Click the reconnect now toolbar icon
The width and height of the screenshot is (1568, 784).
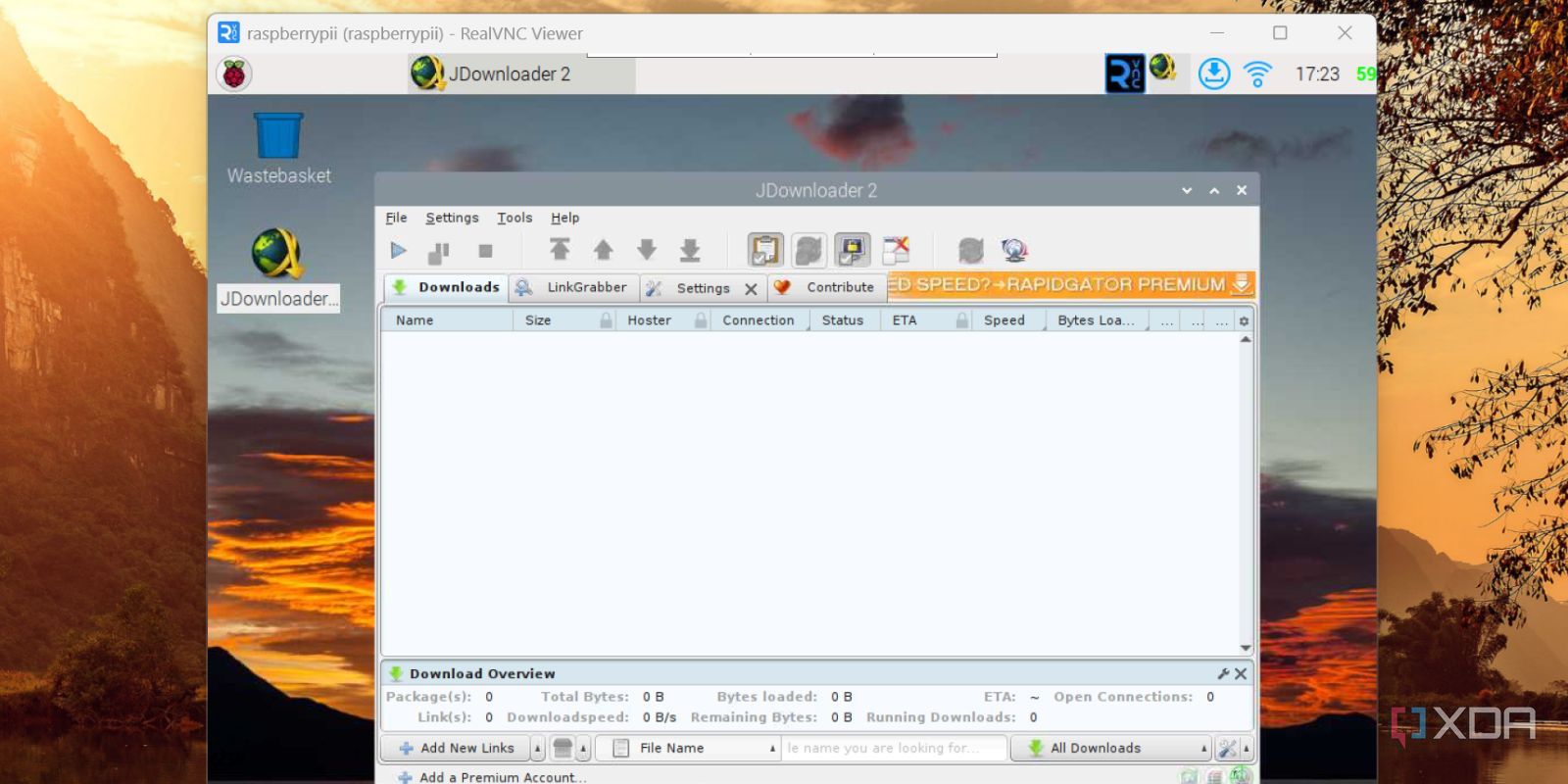pyautogui.click(x=970, y=250)
